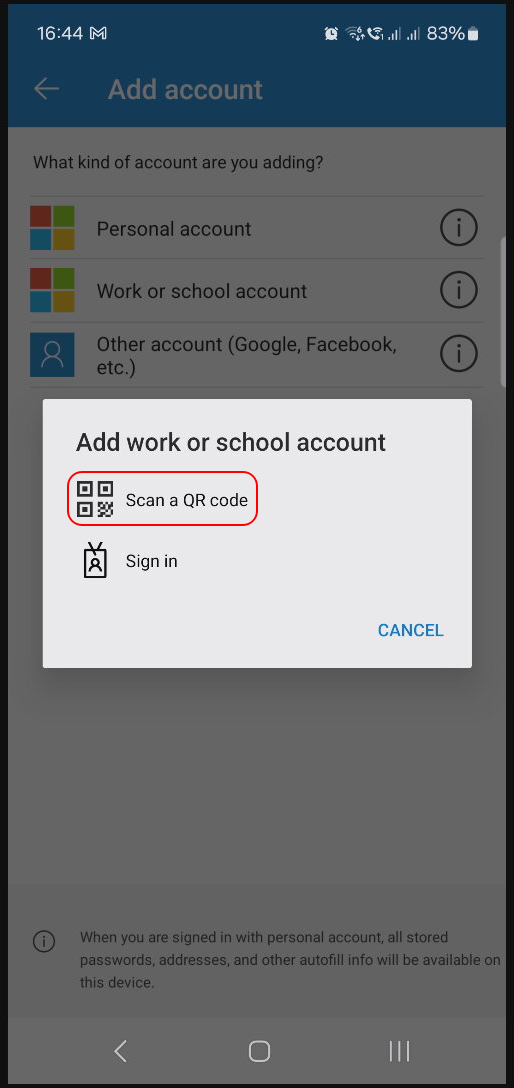
Task: Tap the alarm icon in status bar
Action: click(x=331, y=33)
